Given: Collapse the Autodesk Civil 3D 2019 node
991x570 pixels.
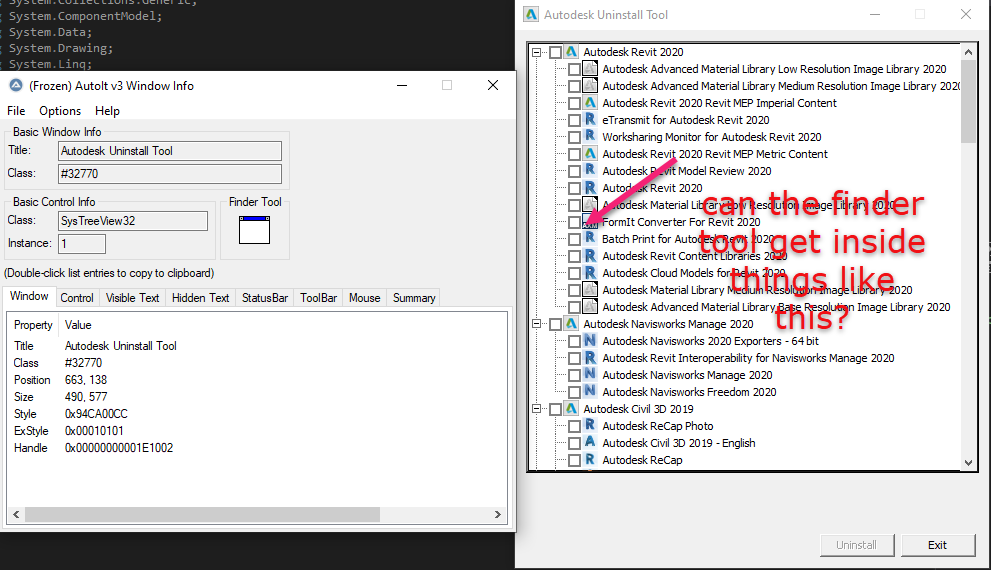Looking at the screenshot, I should click(537, 409).
